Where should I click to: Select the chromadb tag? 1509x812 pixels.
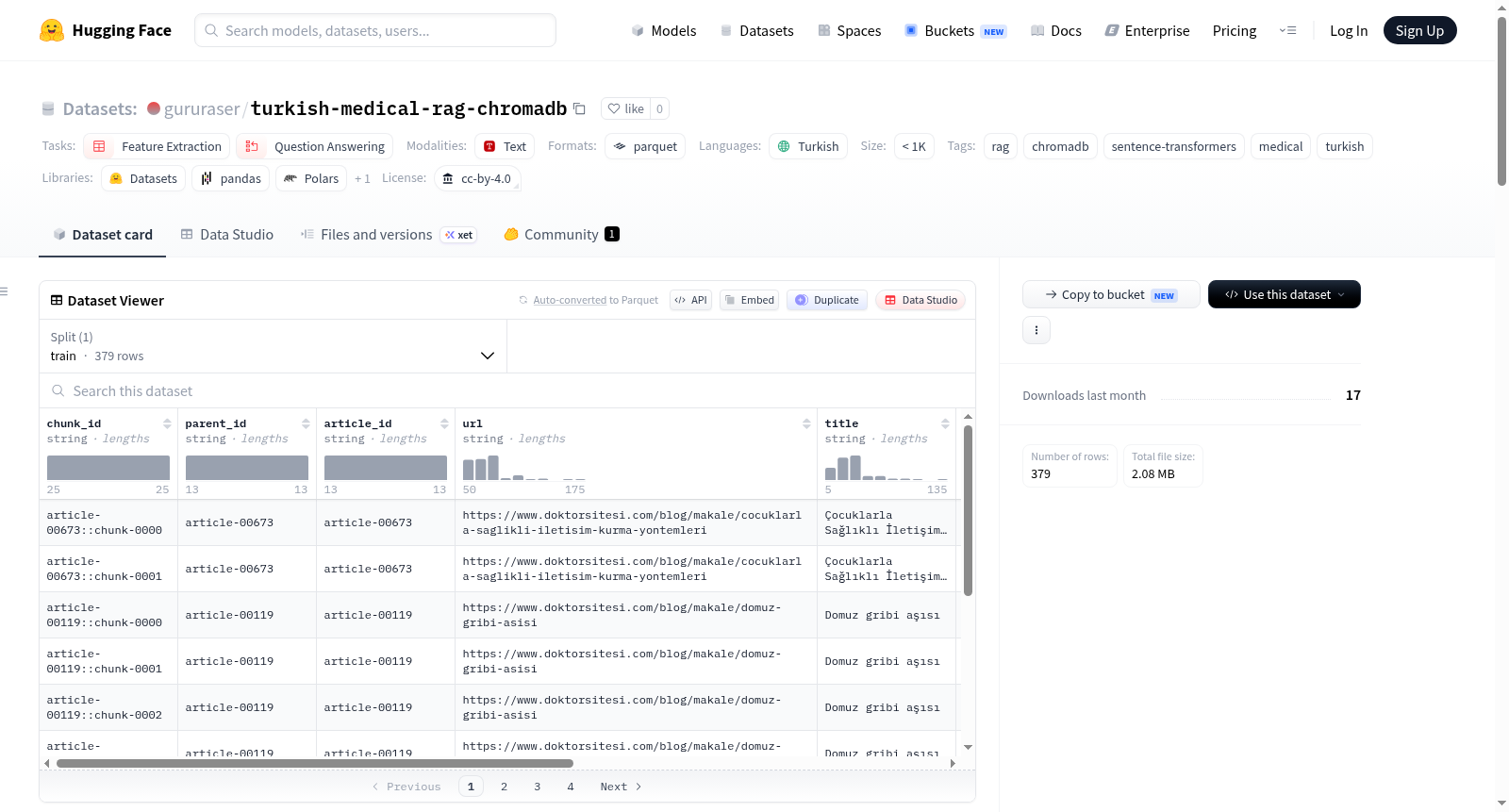1060,146
